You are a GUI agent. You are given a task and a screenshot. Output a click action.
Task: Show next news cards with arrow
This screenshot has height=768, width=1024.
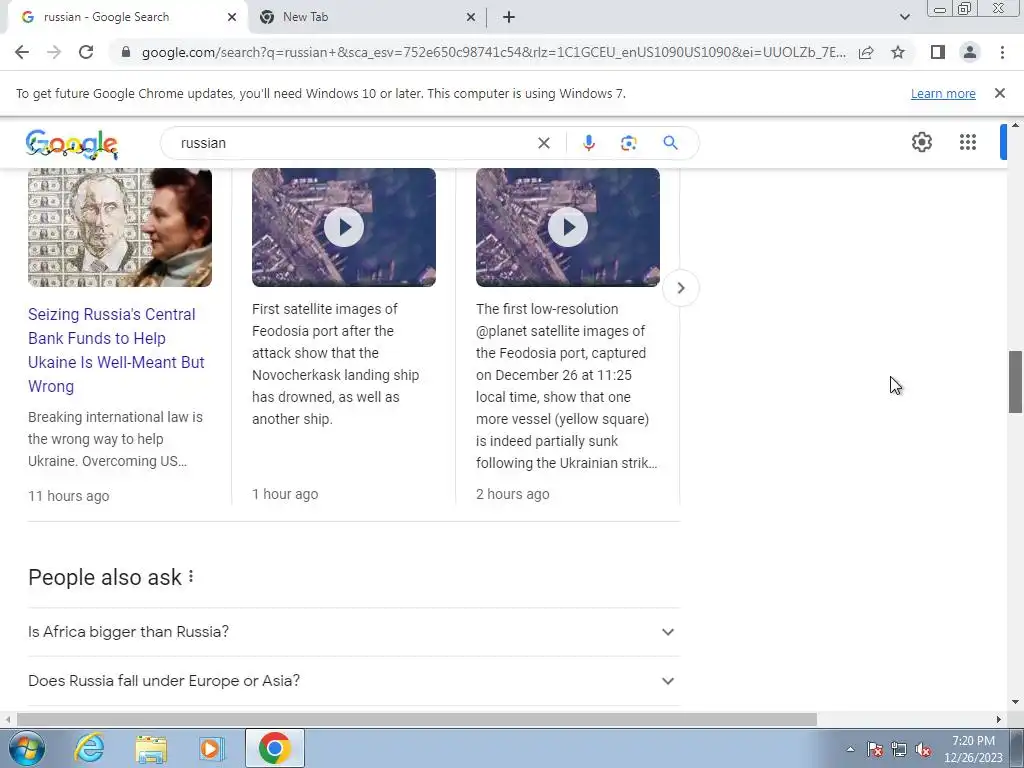680,288
